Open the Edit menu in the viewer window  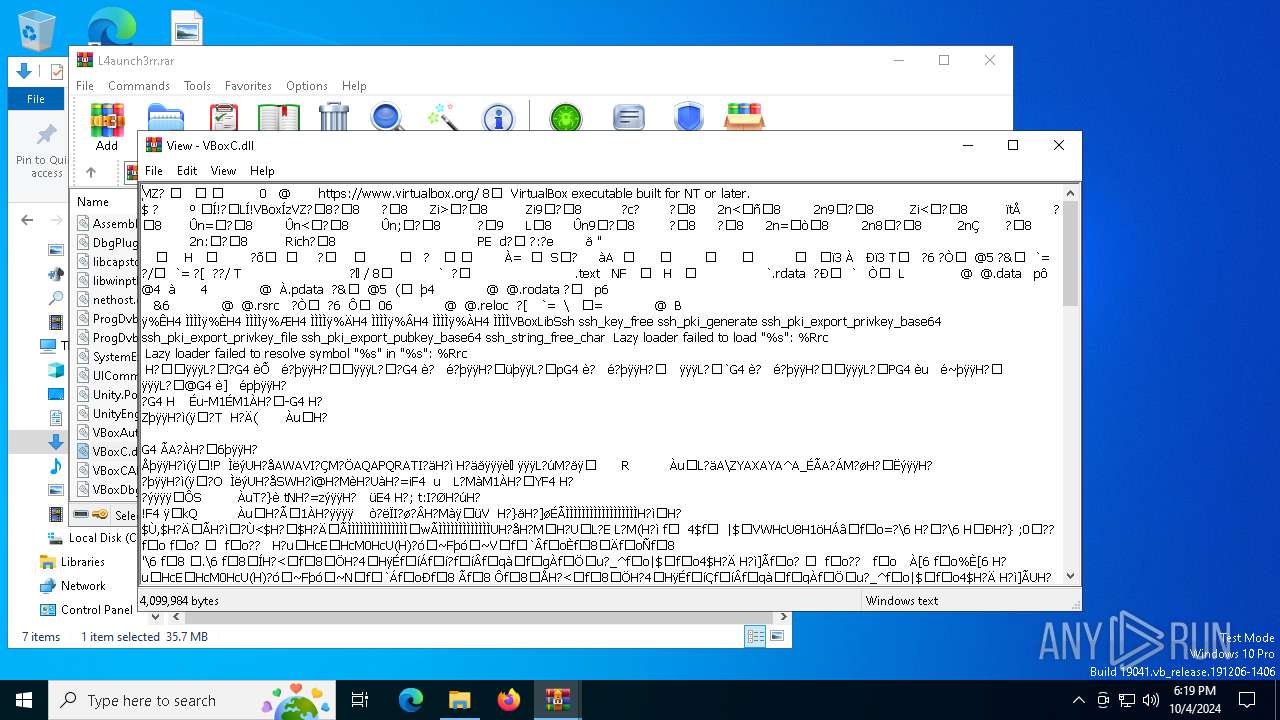tap(187, 171)
